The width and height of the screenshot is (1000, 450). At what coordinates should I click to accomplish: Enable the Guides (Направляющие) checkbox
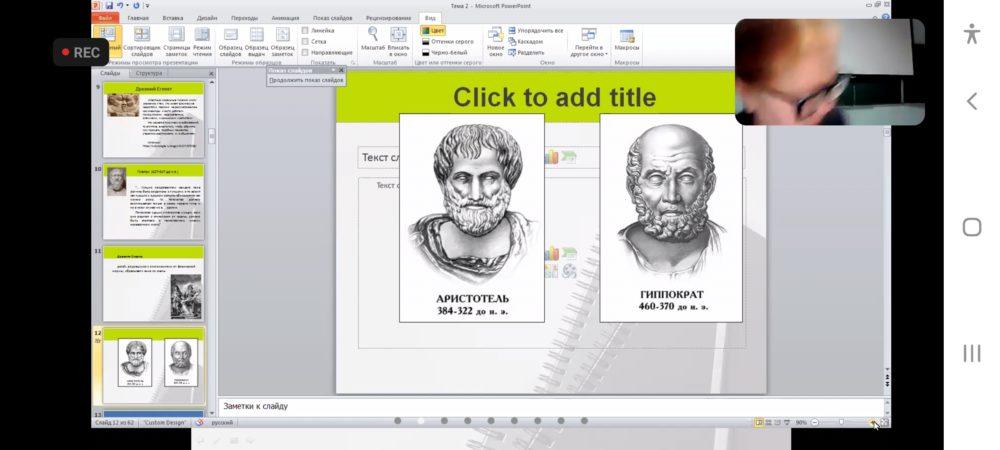click(305, 52)
